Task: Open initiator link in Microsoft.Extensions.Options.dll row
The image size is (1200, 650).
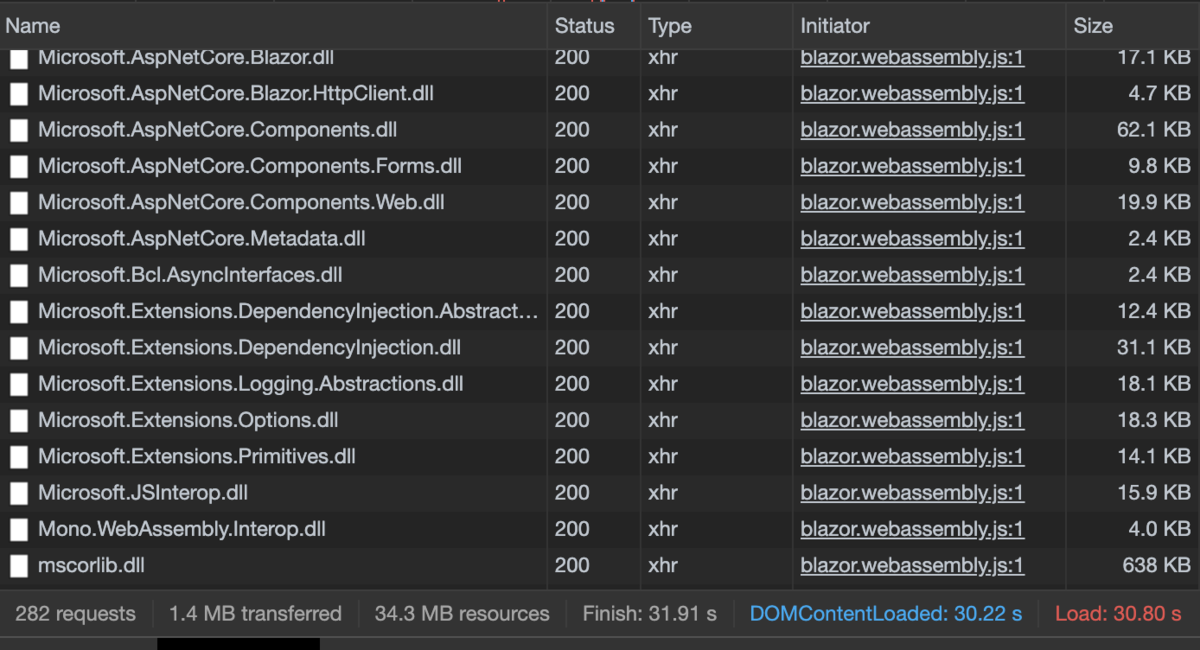Action: (x=912, y=420)
